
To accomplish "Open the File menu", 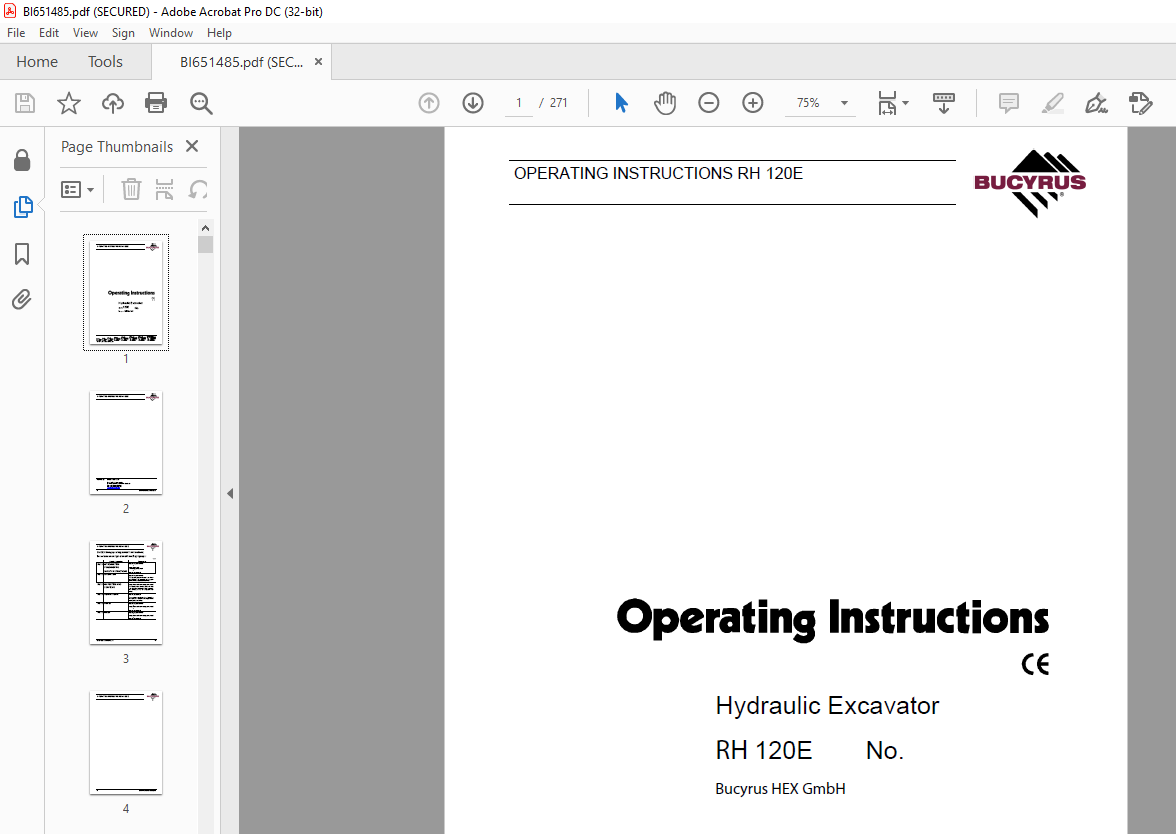I will (16, 33).
